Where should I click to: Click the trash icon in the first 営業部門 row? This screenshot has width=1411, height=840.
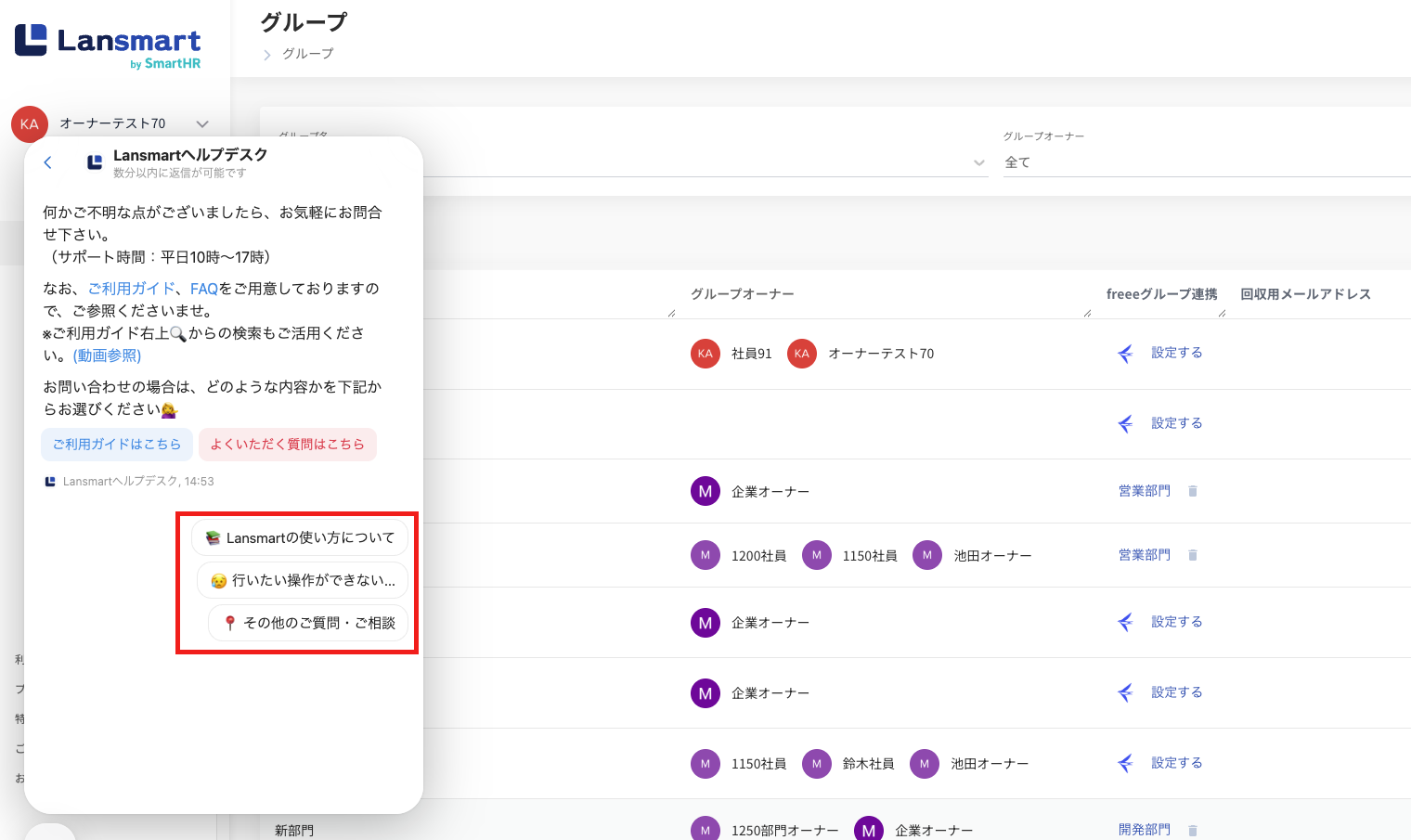click(x=1193, y=491)
